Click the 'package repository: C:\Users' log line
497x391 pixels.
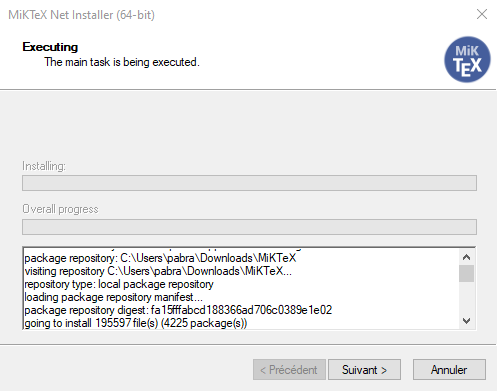pyautogui.click(x=160, y=258)
